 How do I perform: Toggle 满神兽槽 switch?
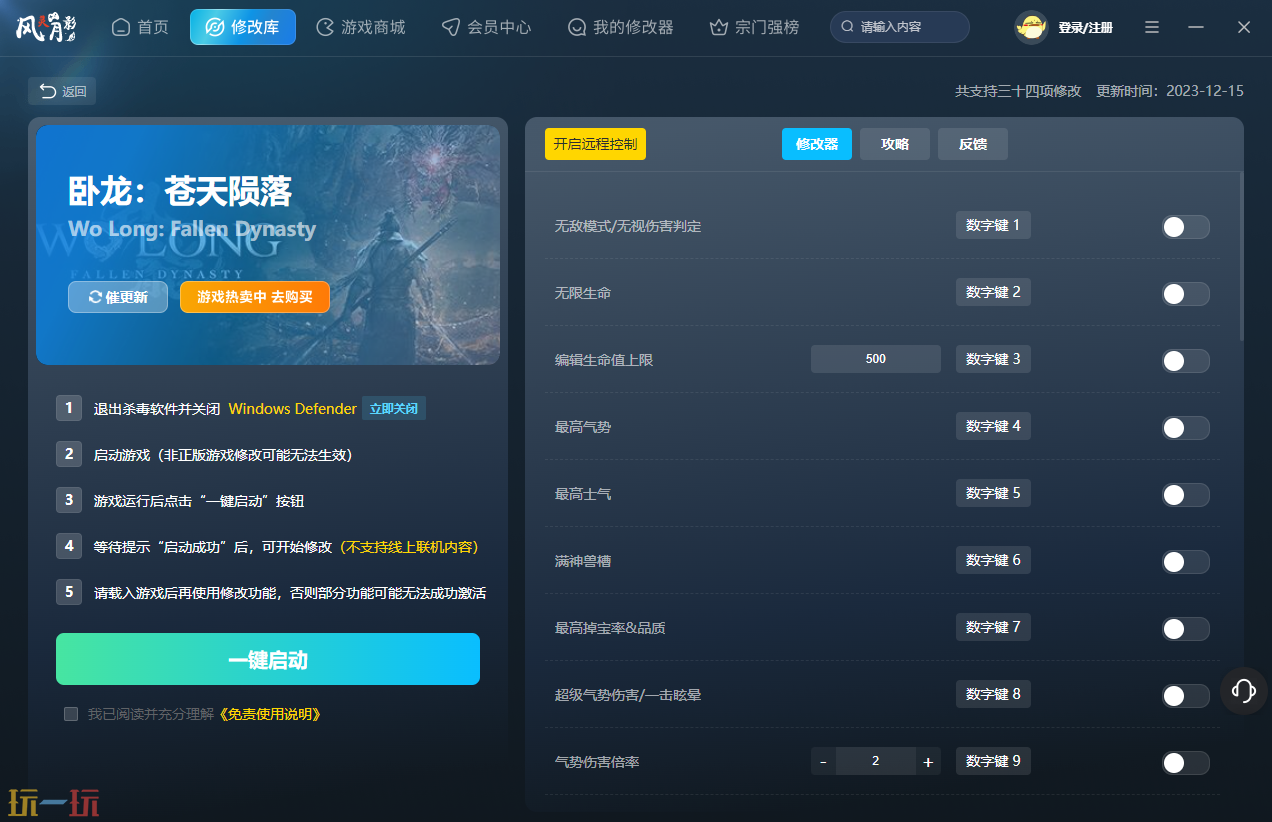point(1185,562)
